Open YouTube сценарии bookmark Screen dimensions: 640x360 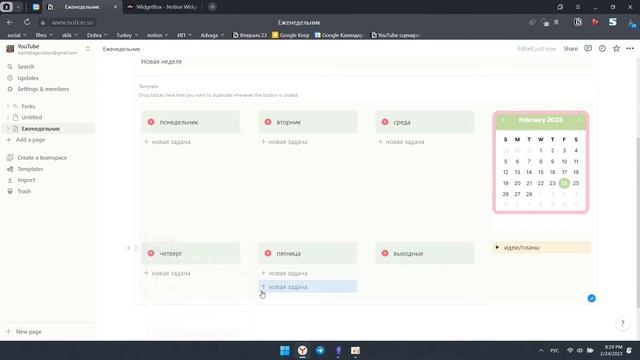[396, 35]
